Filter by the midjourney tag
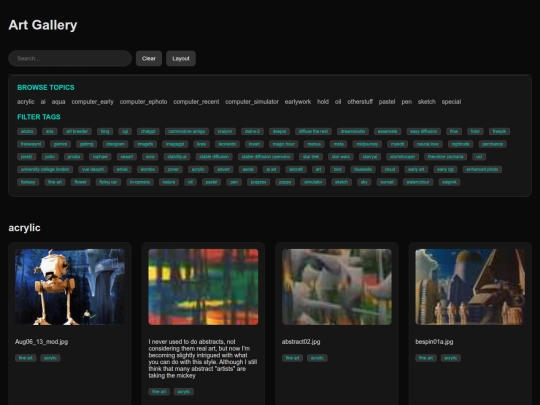This screenshot has width=540, height=405. [x=367, y=144]
